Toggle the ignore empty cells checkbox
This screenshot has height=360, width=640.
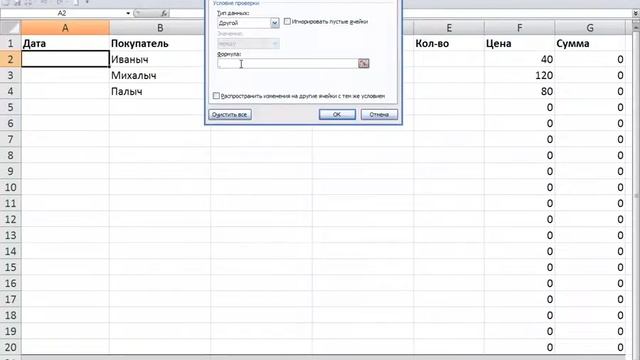click(287, 21)
